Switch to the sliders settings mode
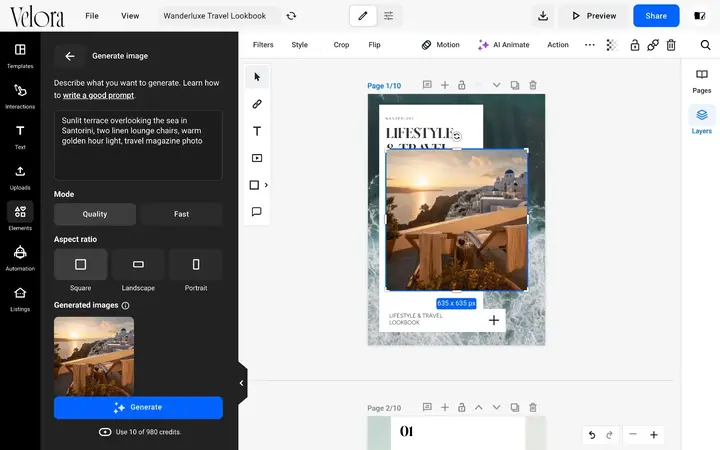 click(x=388, y=16)
